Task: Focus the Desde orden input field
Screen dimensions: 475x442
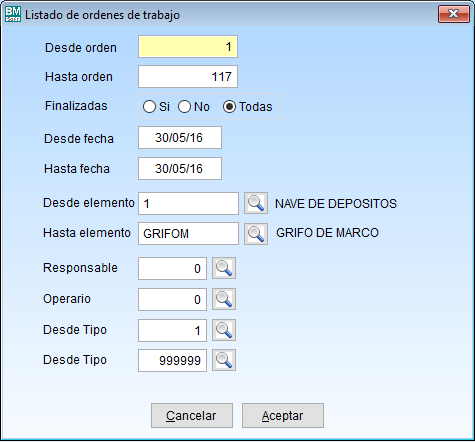Action: pyautogui.click(x=188, y=47)
